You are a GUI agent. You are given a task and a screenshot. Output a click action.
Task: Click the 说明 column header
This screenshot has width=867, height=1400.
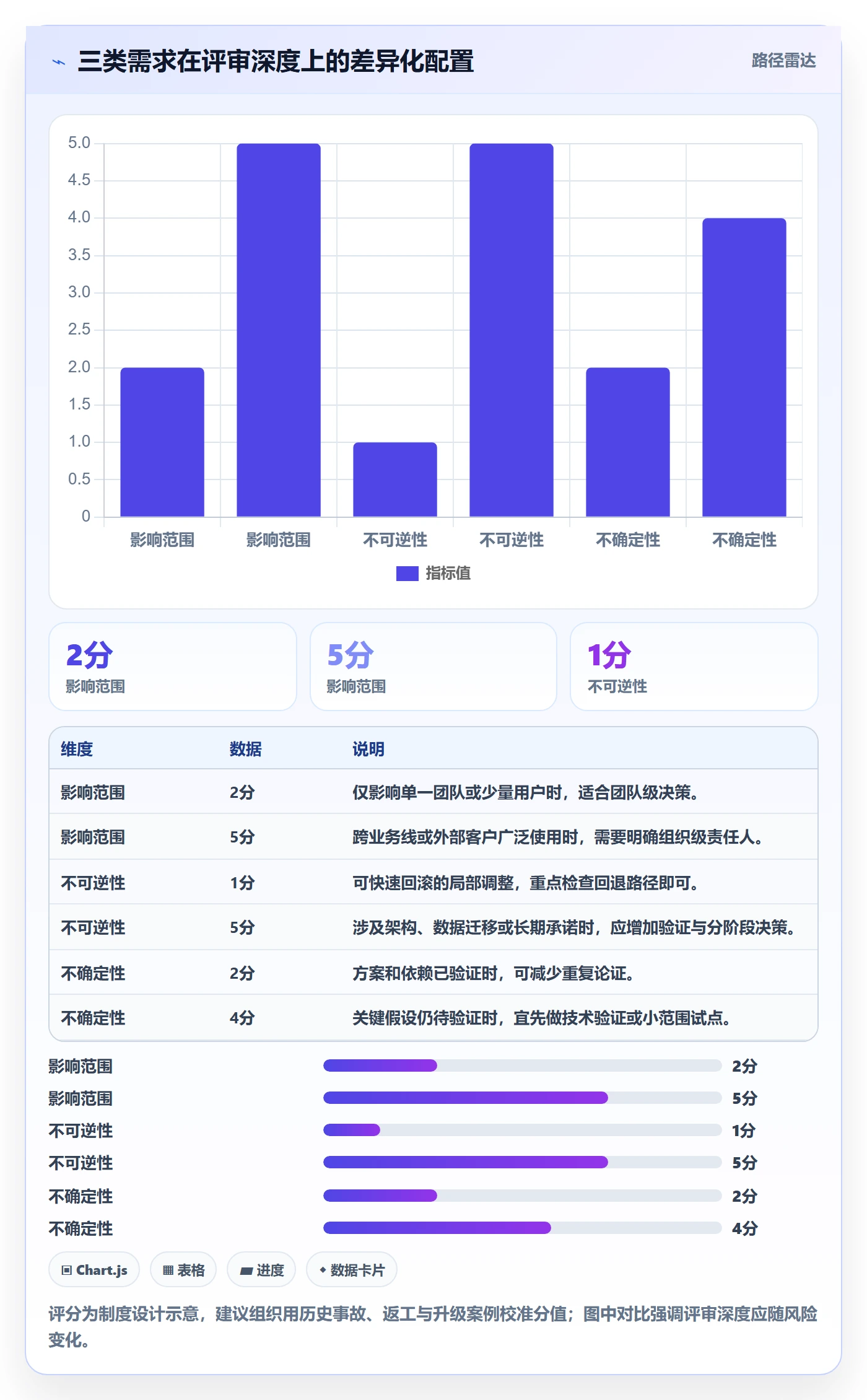point(368,749)
